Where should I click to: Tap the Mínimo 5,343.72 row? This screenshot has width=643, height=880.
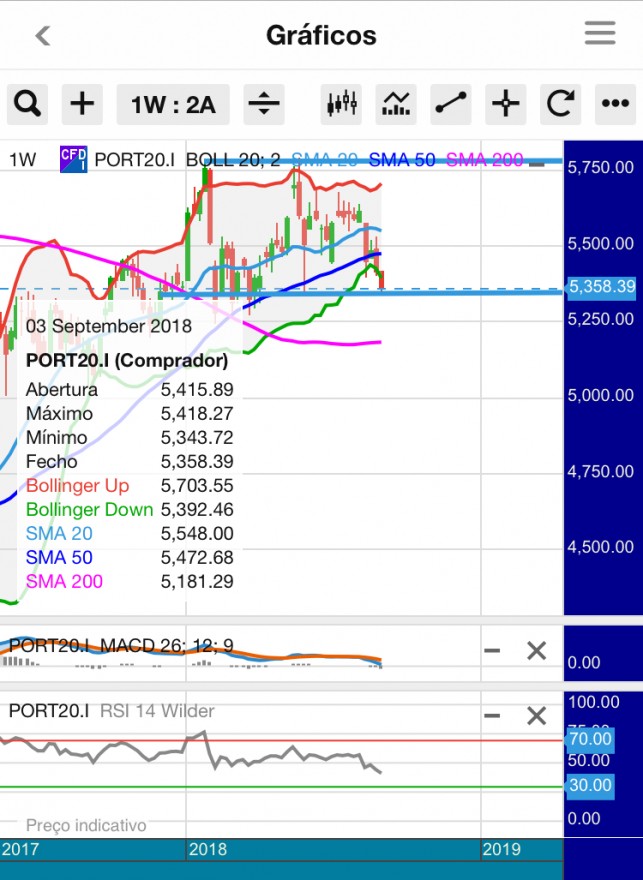click(x=130, y=438)
